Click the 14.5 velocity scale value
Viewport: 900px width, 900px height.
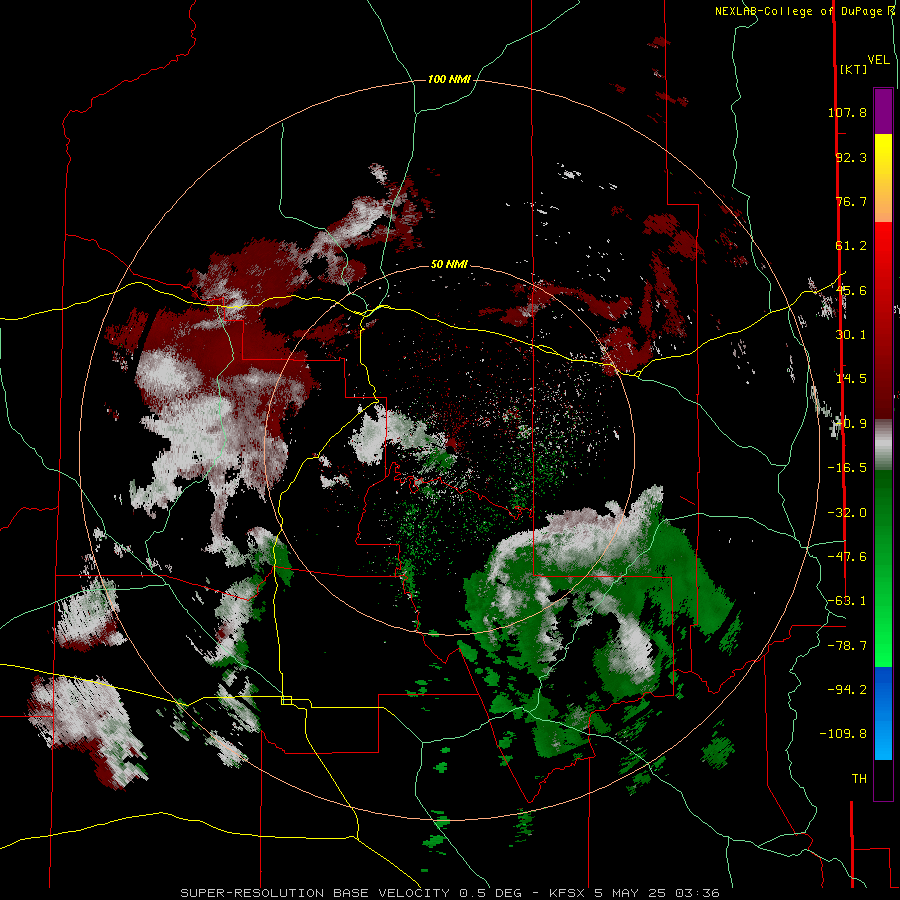[851, 379]
